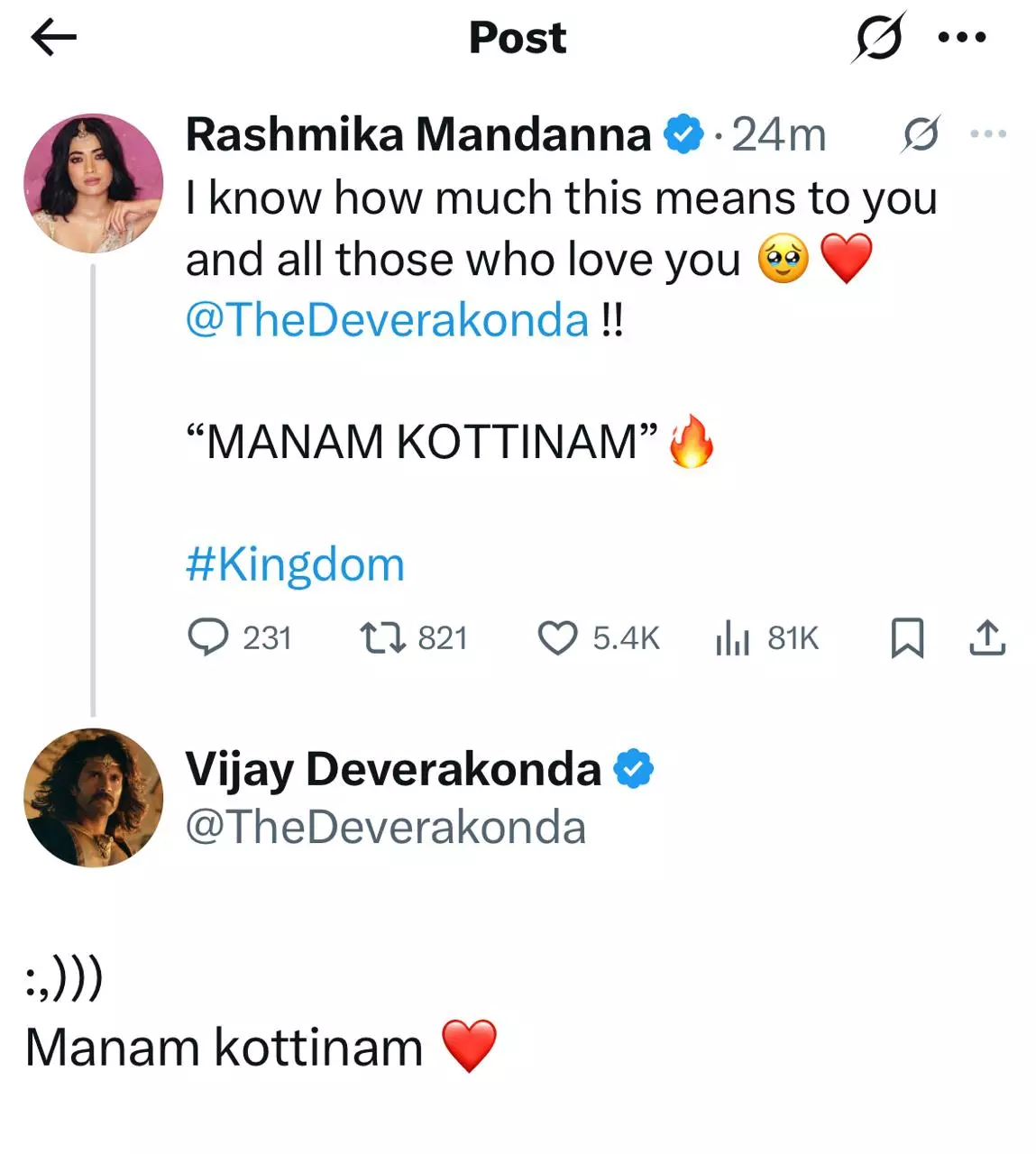Tap Vijay Deverakonda's display name
Viewport: 1036px width, 1154px height.
point(393,769)
